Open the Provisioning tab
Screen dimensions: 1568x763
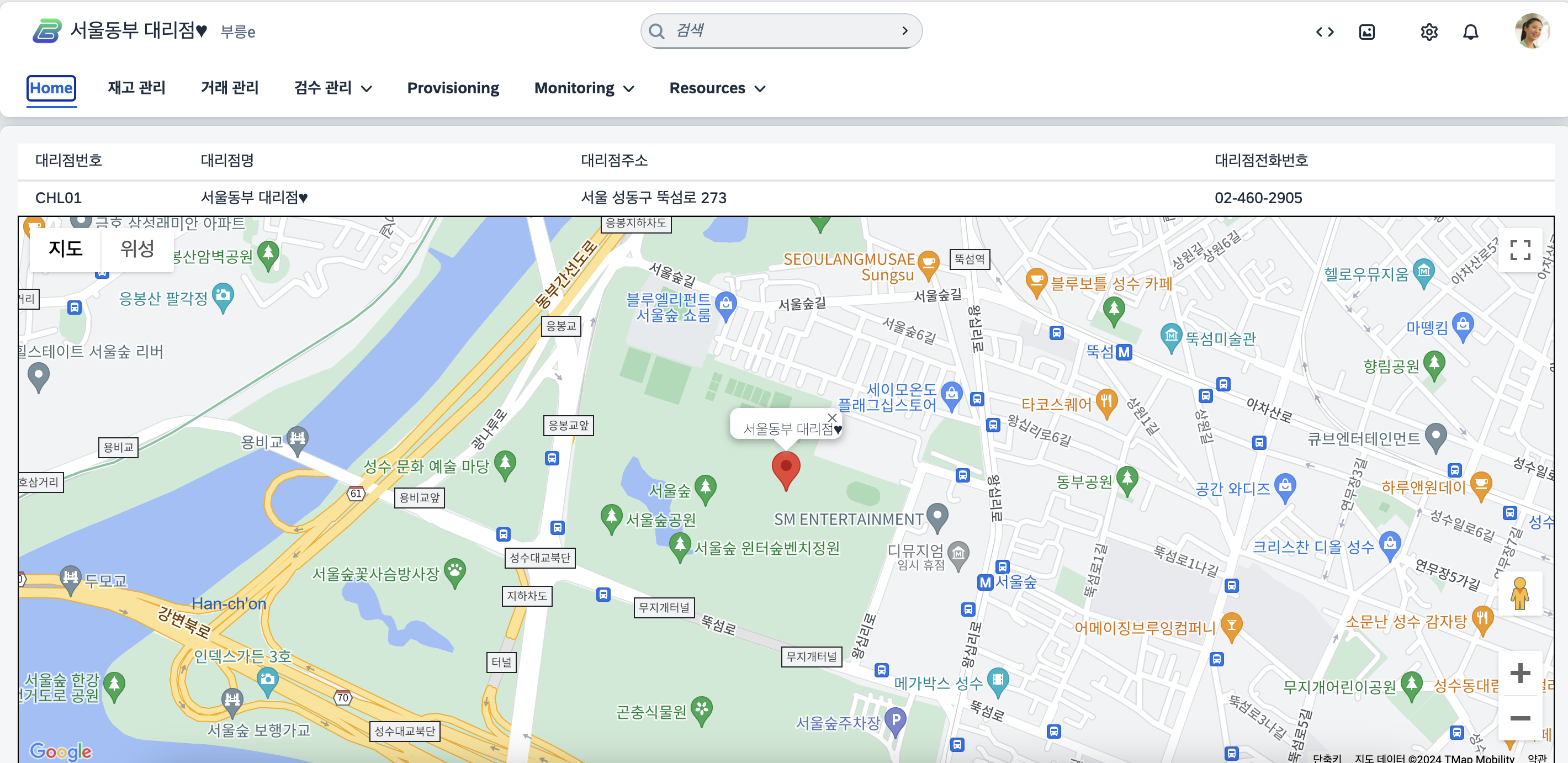tap(452, 88)
